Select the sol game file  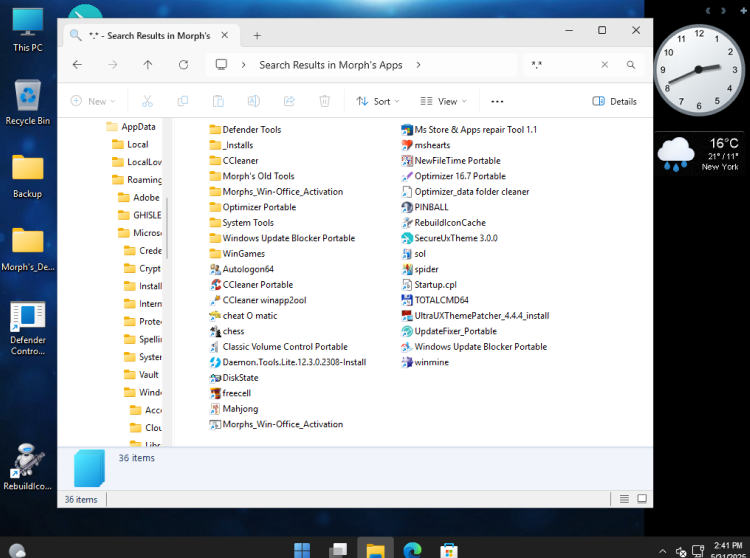[x=414, y=254]
